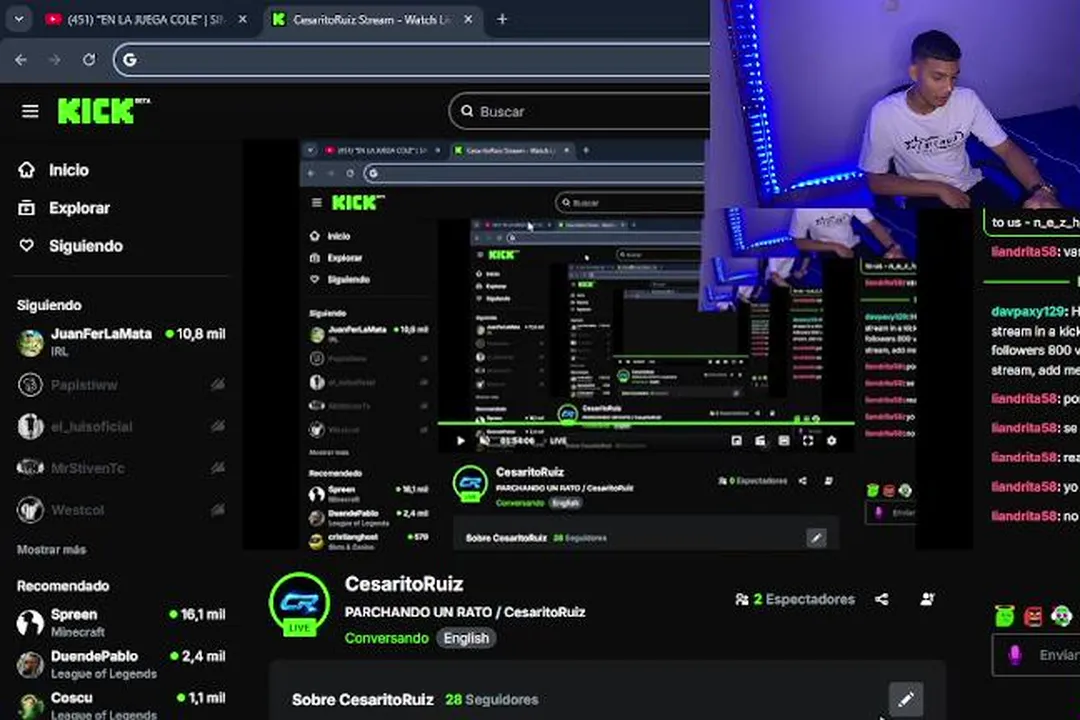The height and width of the screenshot is (720, 1080).
Task: Click the davpaxy129 username in chat
Action: [1027, 311]
